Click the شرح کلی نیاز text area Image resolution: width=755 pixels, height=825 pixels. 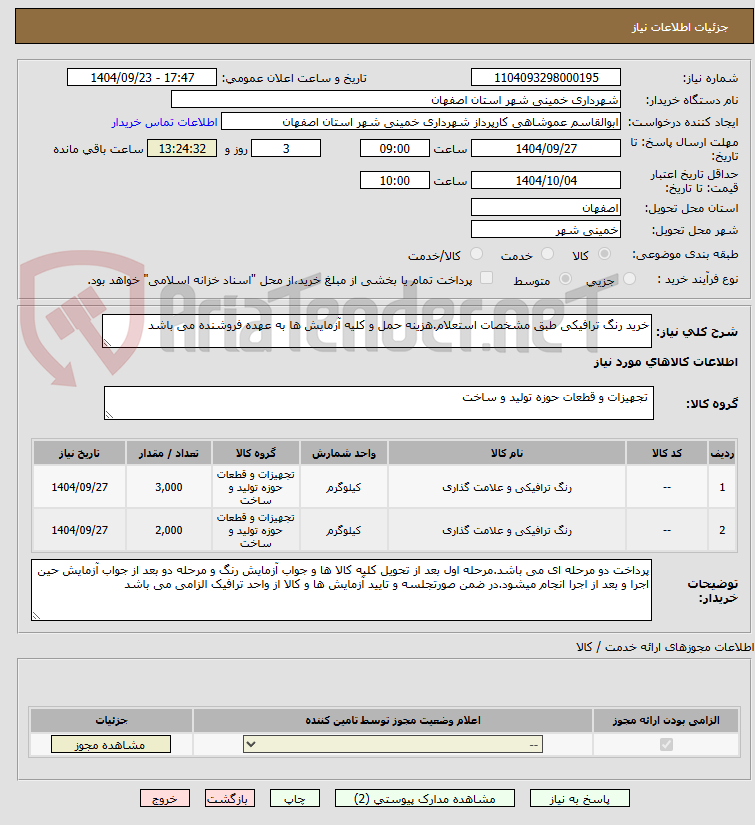pos(377,331)
